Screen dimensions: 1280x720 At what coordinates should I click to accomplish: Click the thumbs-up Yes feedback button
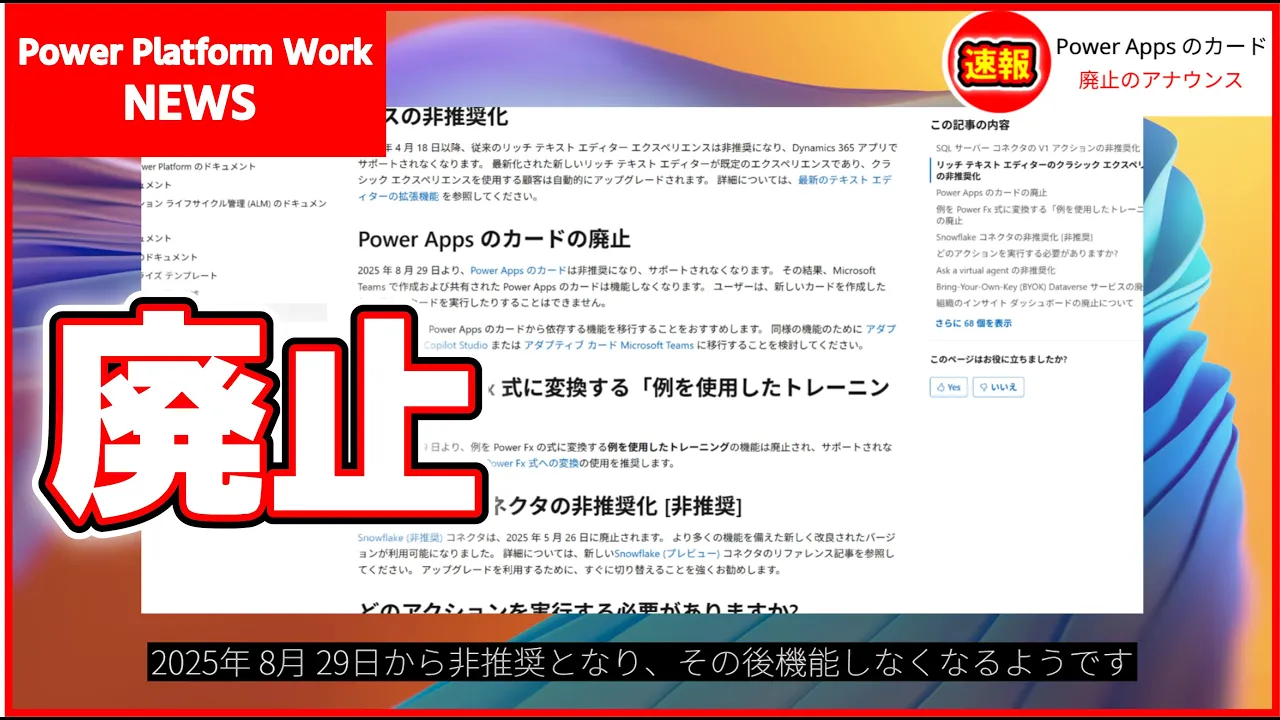(949, 387)
